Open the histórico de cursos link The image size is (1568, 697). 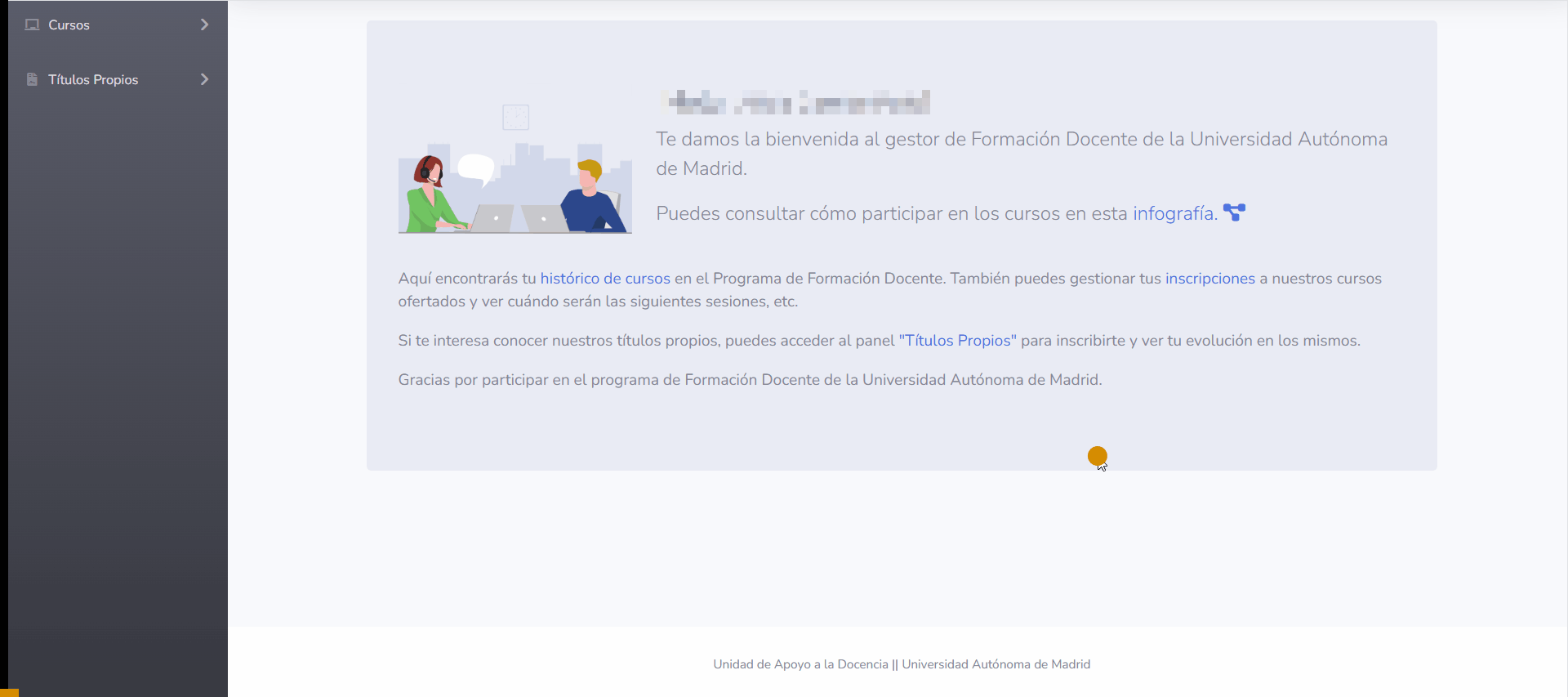click(x=605, y=279)
